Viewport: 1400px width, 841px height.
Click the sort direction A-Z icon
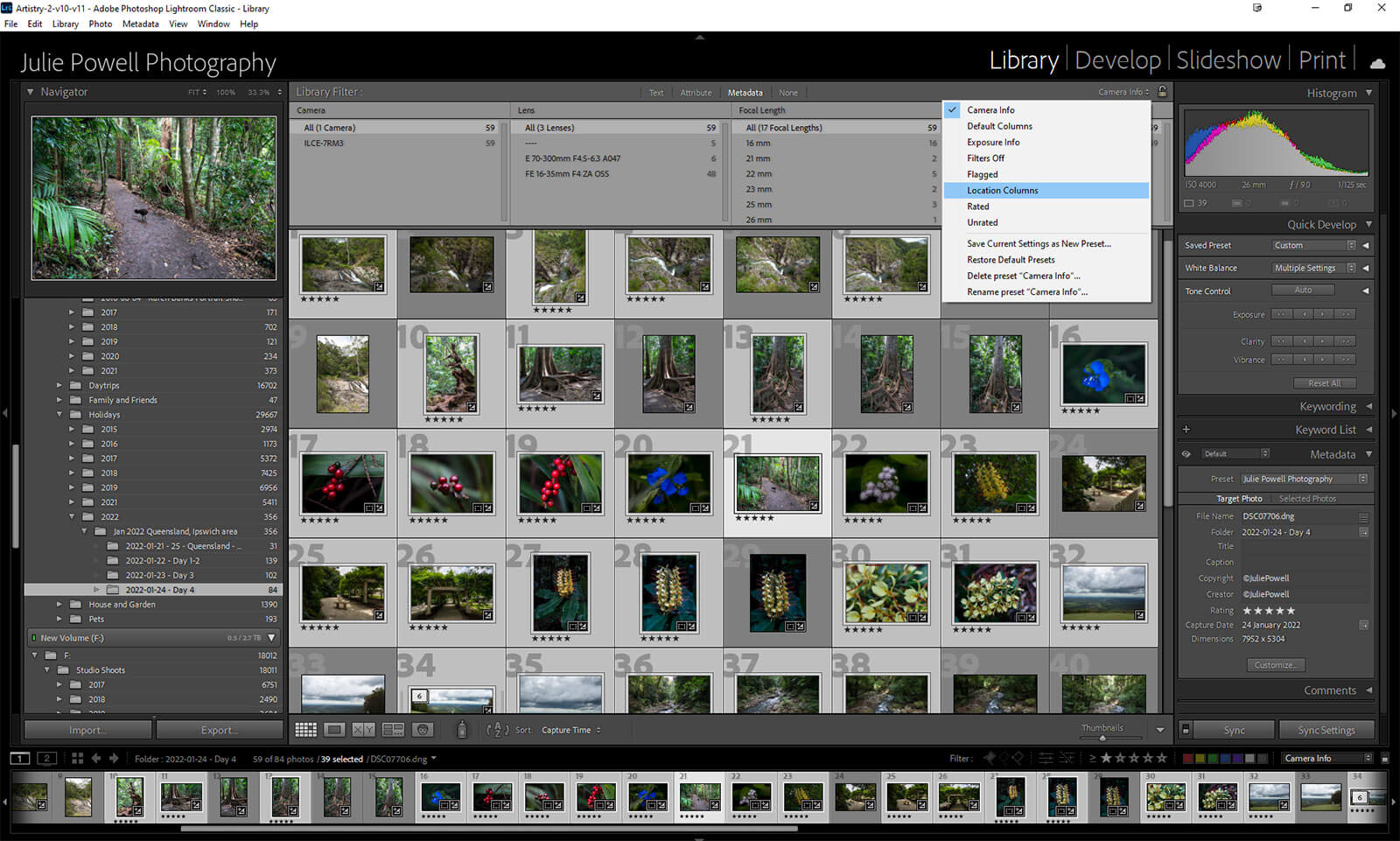(x=496, y=730)
